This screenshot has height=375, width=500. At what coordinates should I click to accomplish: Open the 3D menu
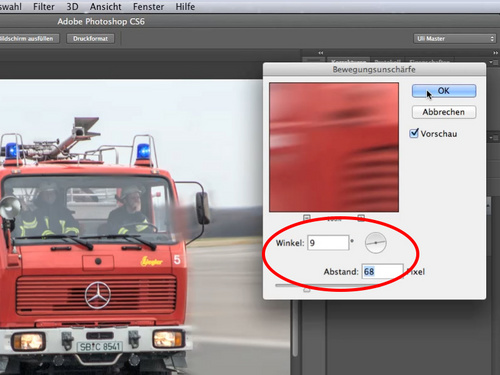pyautogui.click(x=72, y=7)
